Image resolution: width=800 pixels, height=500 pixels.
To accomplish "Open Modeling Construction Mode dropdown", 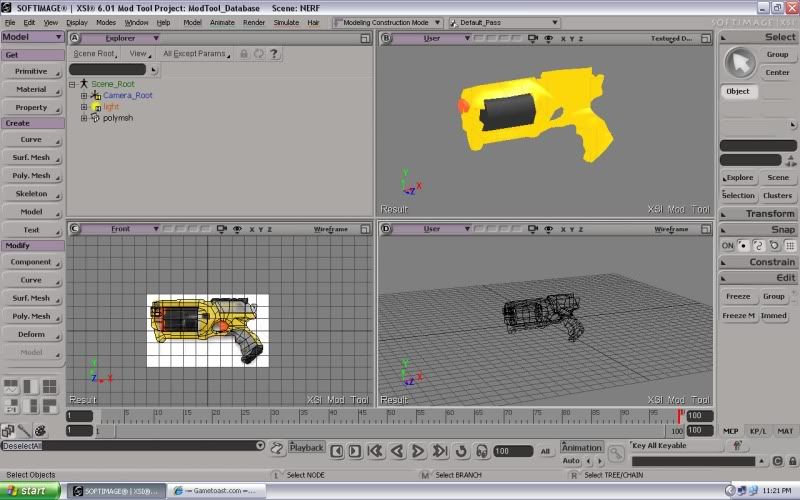I will pos(387,22).
